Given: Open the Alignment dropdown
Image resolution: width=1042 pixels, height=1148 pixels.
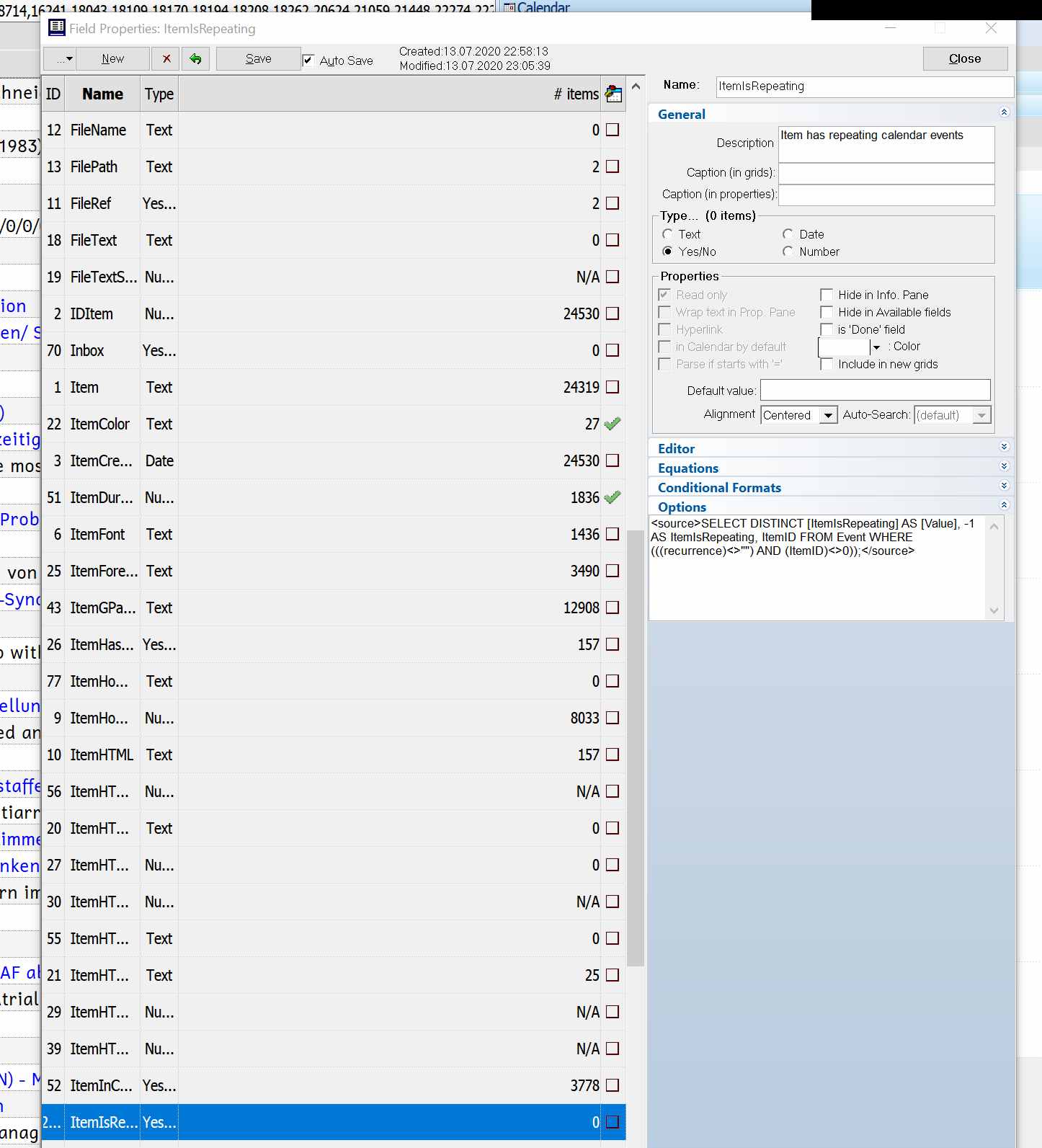Looking at the screenshot, I should (x=828, y=415).
